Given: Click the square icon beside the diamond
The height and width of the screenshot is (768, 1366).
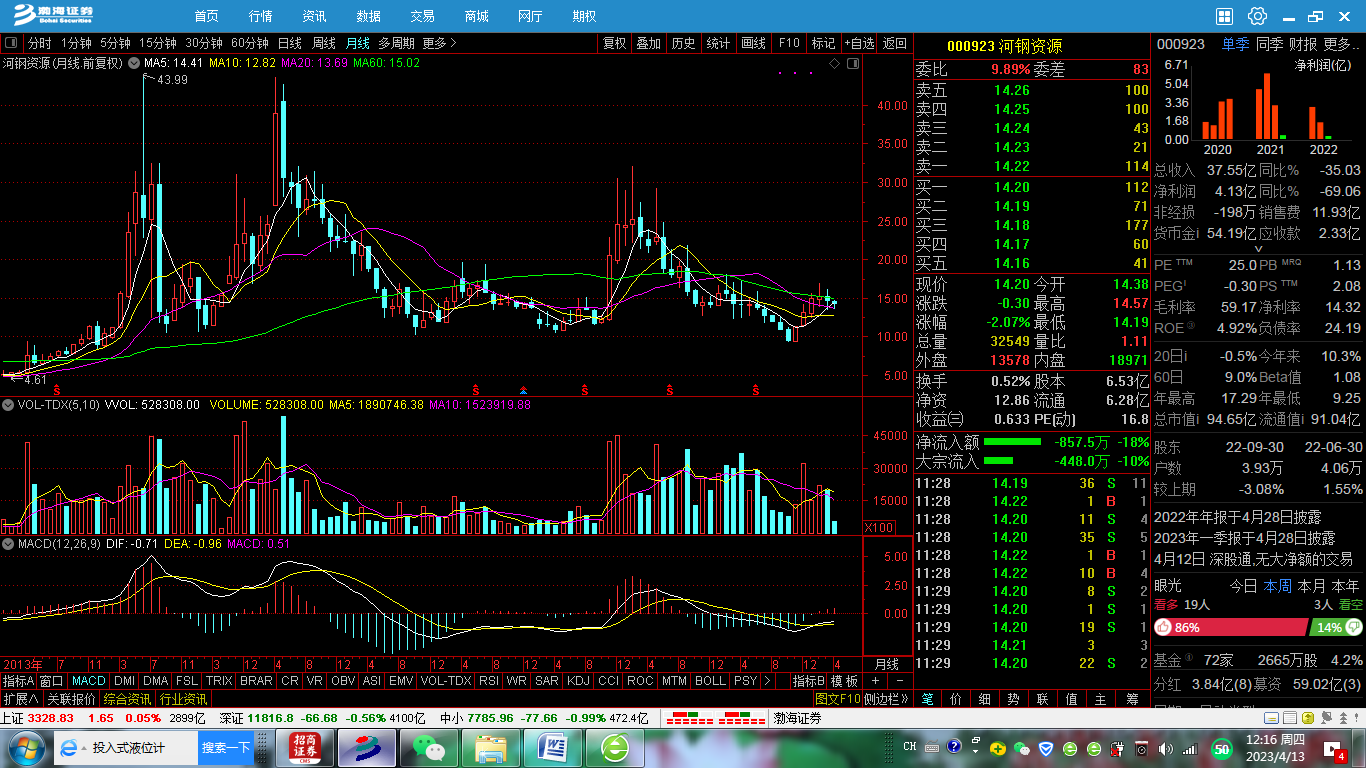Looking at the screenshot, I should (x=852, y=63).
